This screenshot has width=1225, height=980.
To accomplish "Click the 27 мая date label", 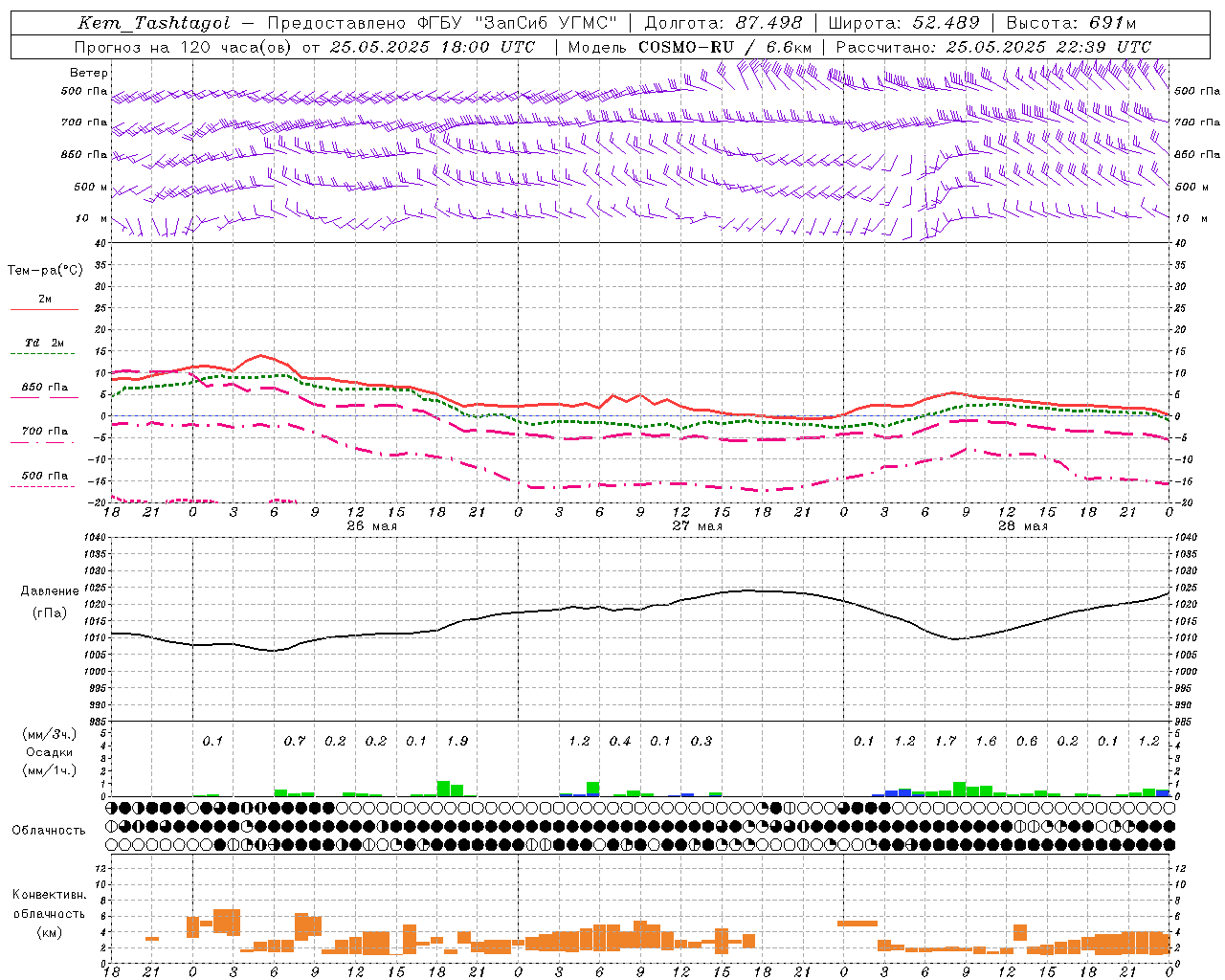I will [697, 526].
